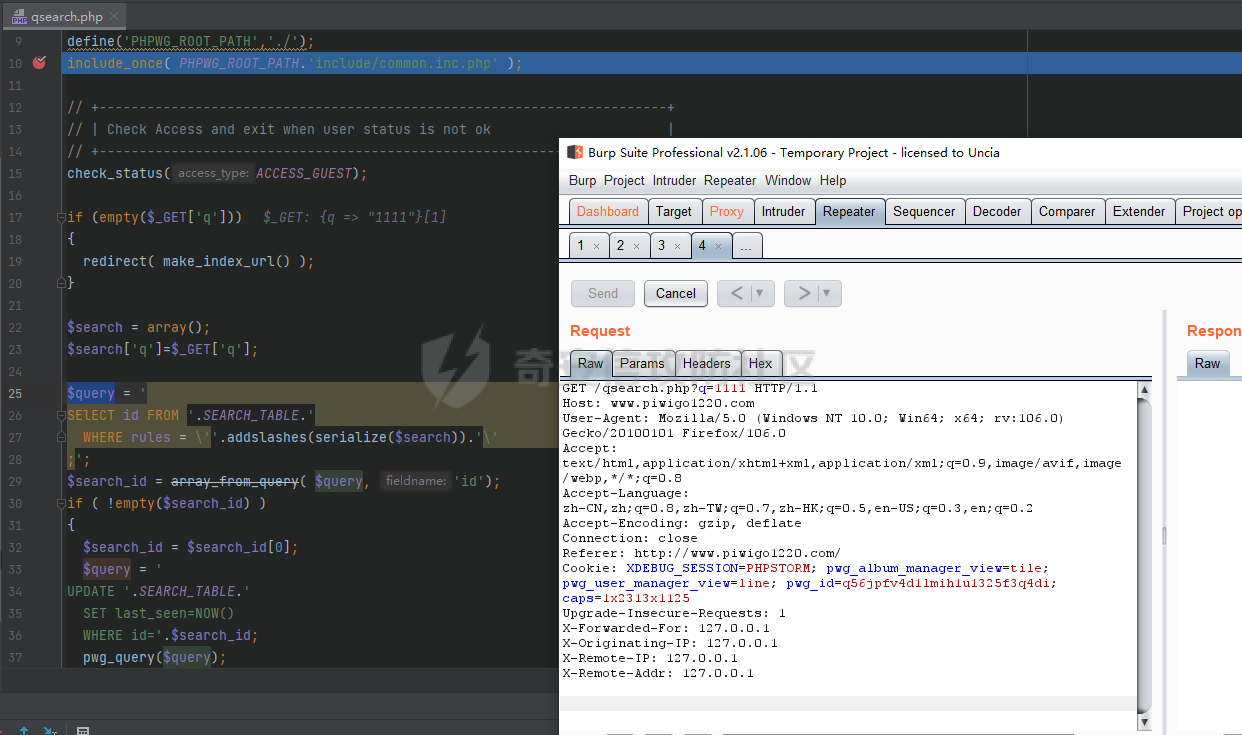This screenshot has width=1242, height=735.
Task: Click the 'Host: www.piwigo1220.com' header line
Action: click(658, 403)
